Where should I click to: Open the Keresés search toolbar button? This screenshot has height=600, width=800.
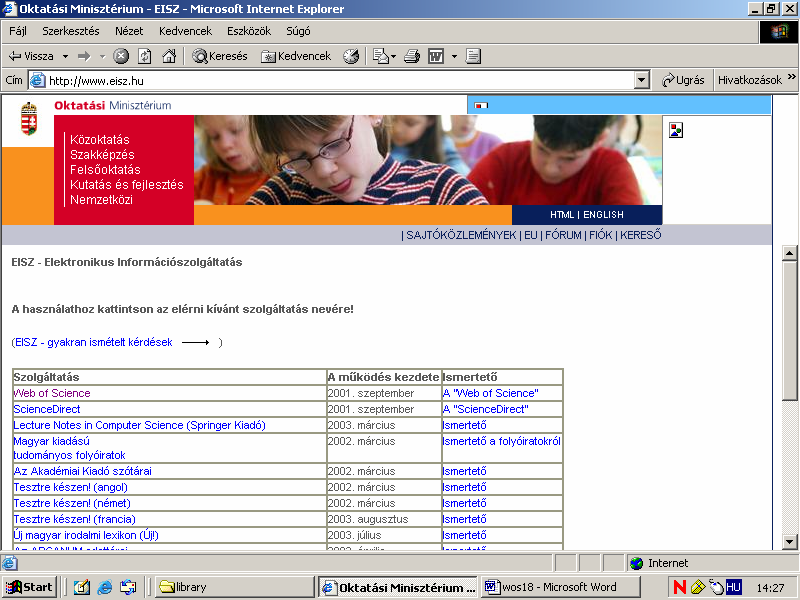click(220, 56)
